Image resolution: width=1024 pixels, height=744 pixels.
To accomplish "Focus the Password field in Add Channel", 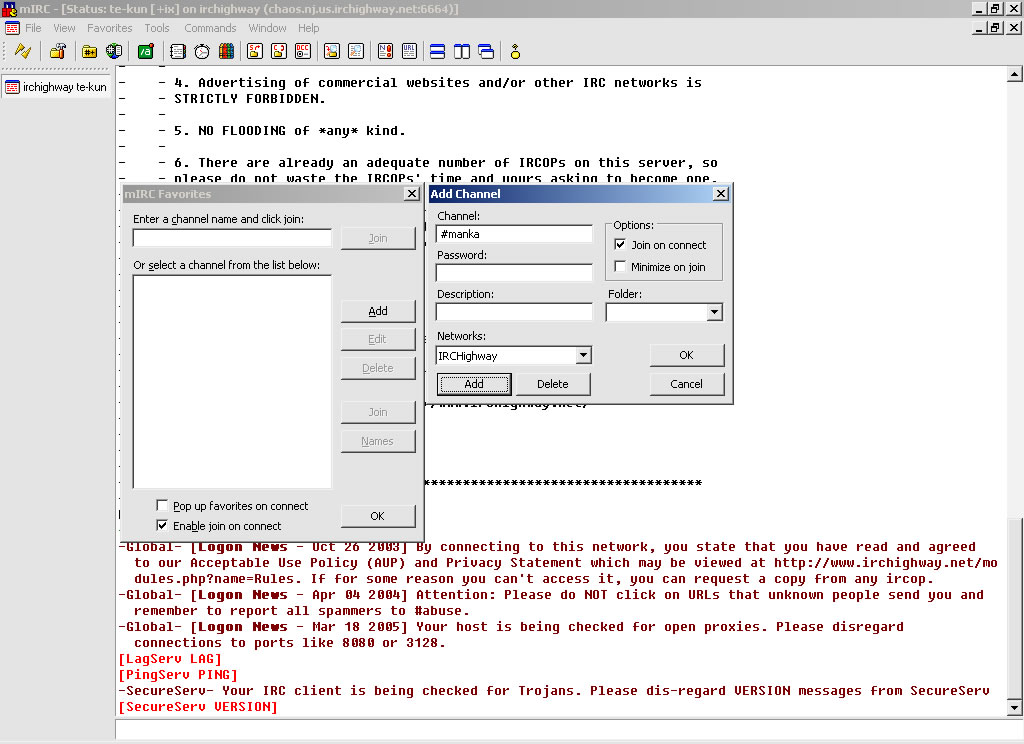I will [514, 272].
